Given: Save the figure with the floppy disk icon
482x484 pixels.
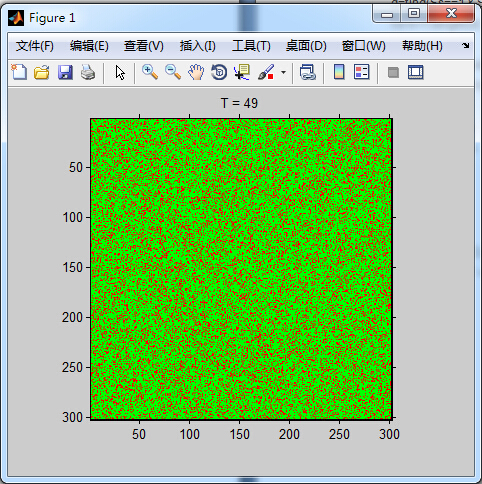Looking at the screenshot, I should (x=65, y=72).
